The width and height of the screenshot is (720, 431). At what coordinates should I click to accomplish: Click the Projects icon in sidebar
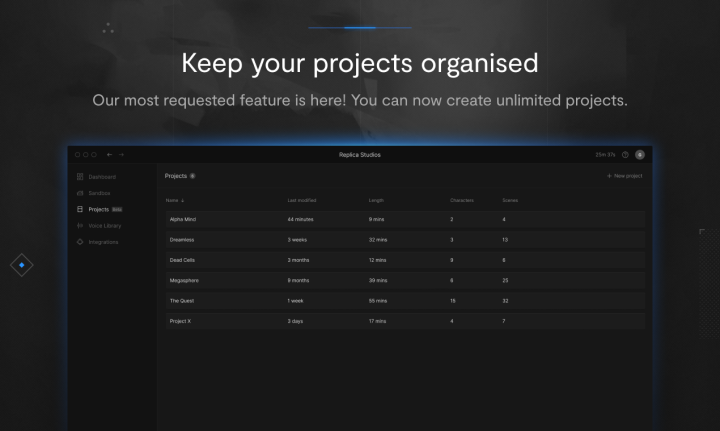tap(80, 209)
